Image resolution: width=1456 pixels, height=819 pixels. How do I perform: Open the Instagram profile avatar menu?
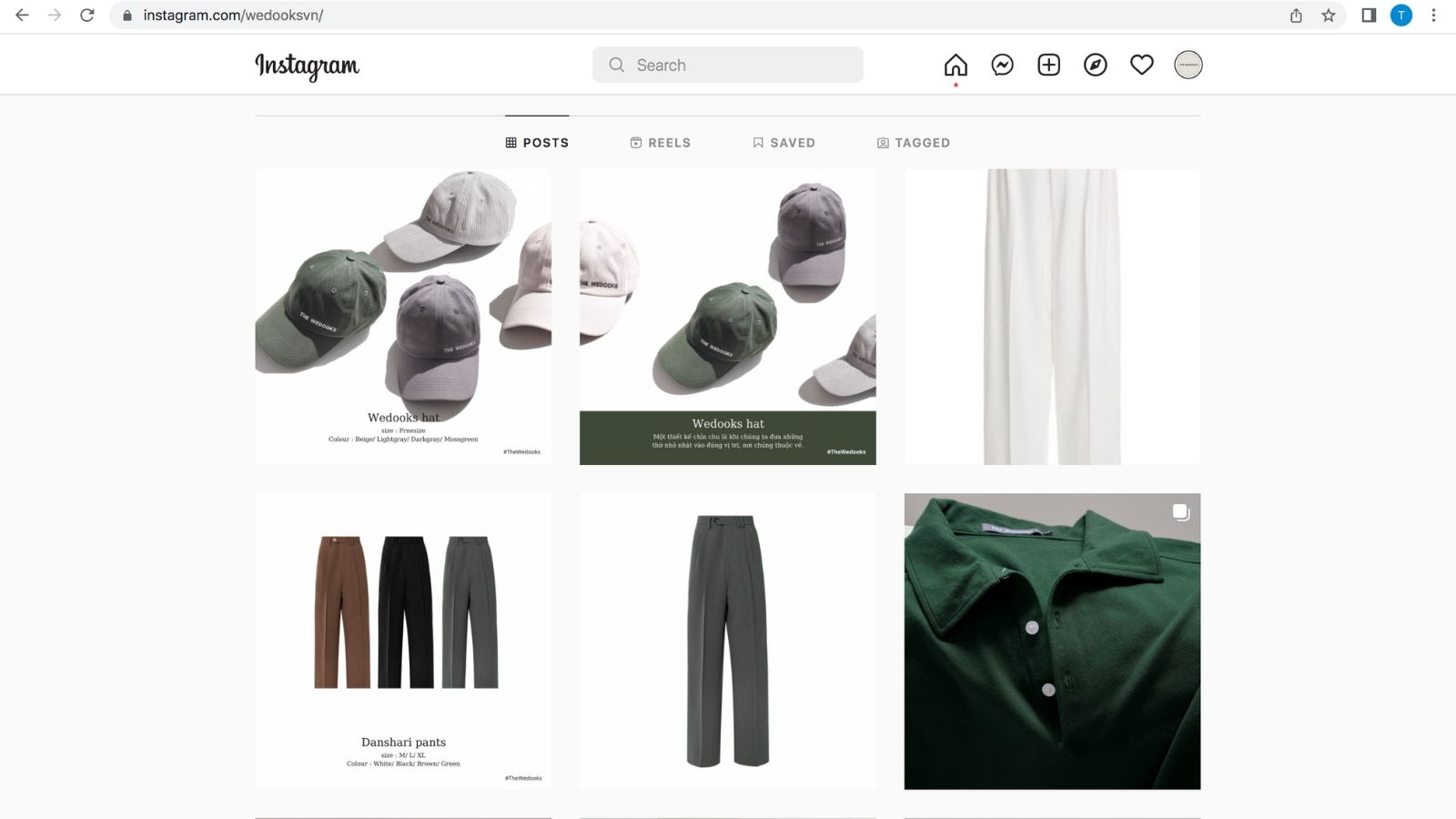(x=1188, y=65)
